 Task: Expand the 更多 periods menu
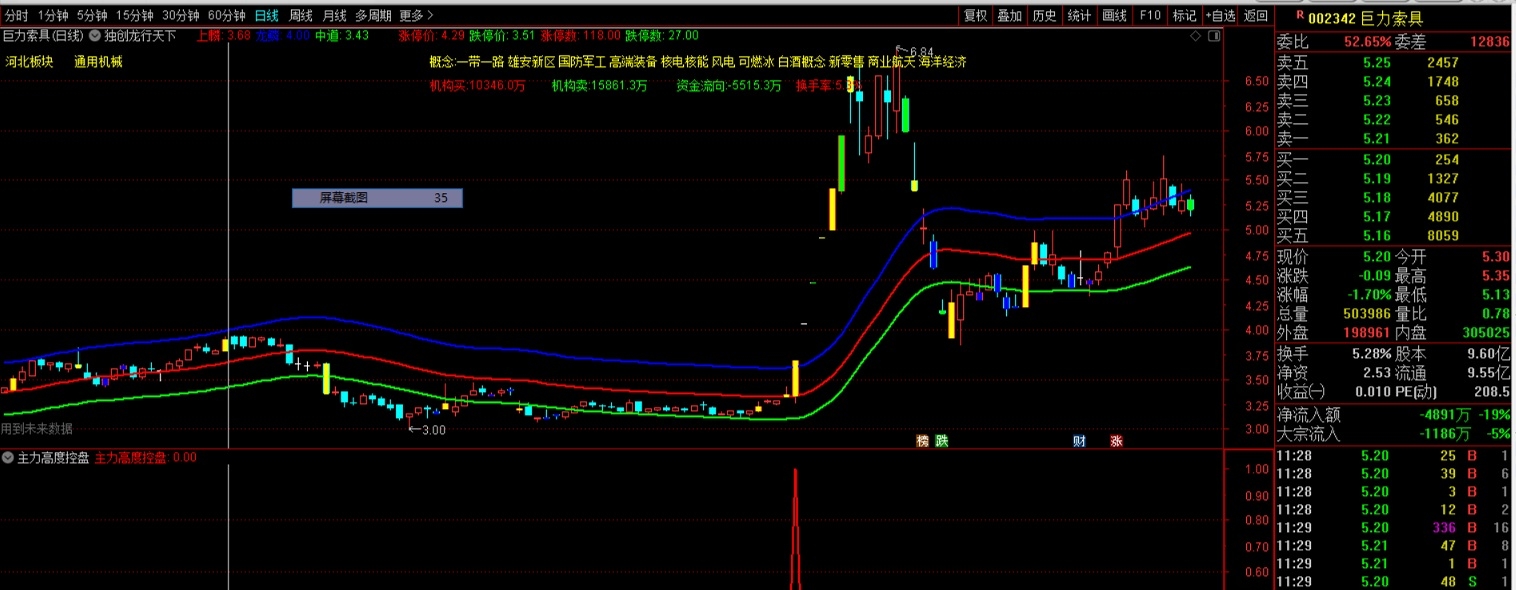tap(417, 16)
